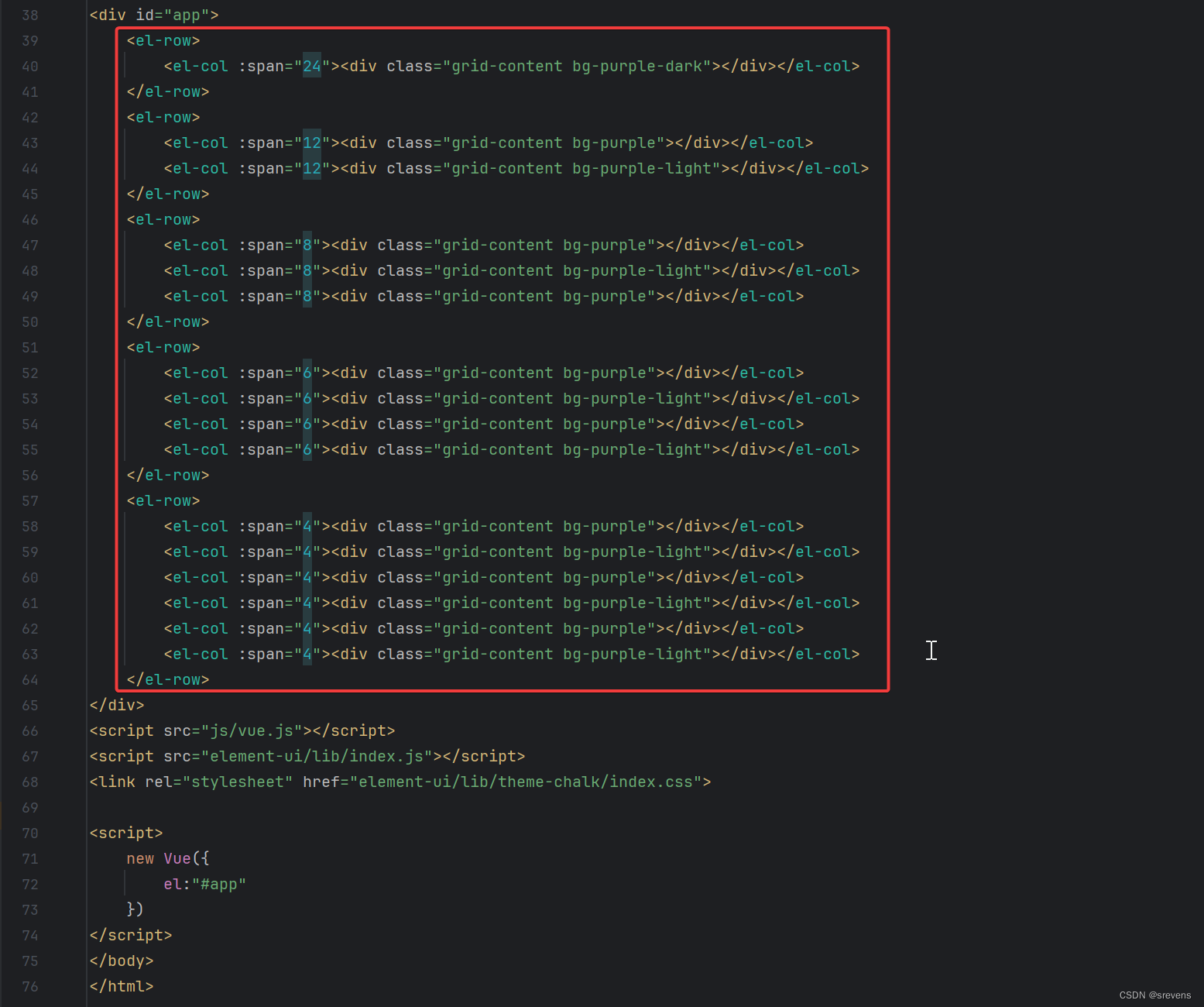Click the "js/vue.js" script source string

tap(252, 730)
